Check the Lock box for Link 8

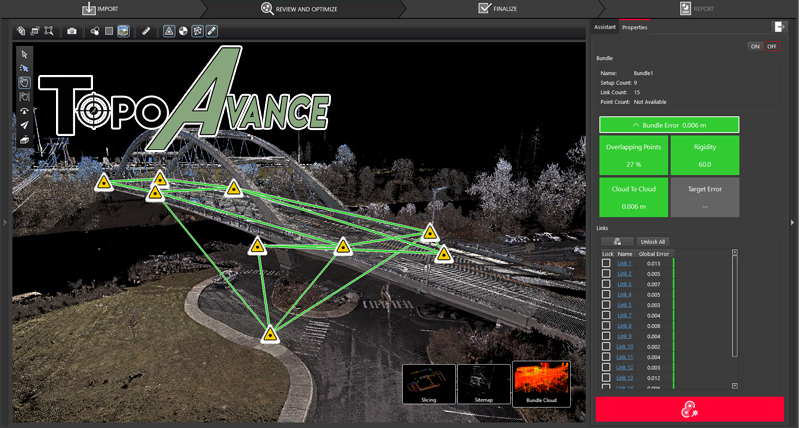pos(606,325)
